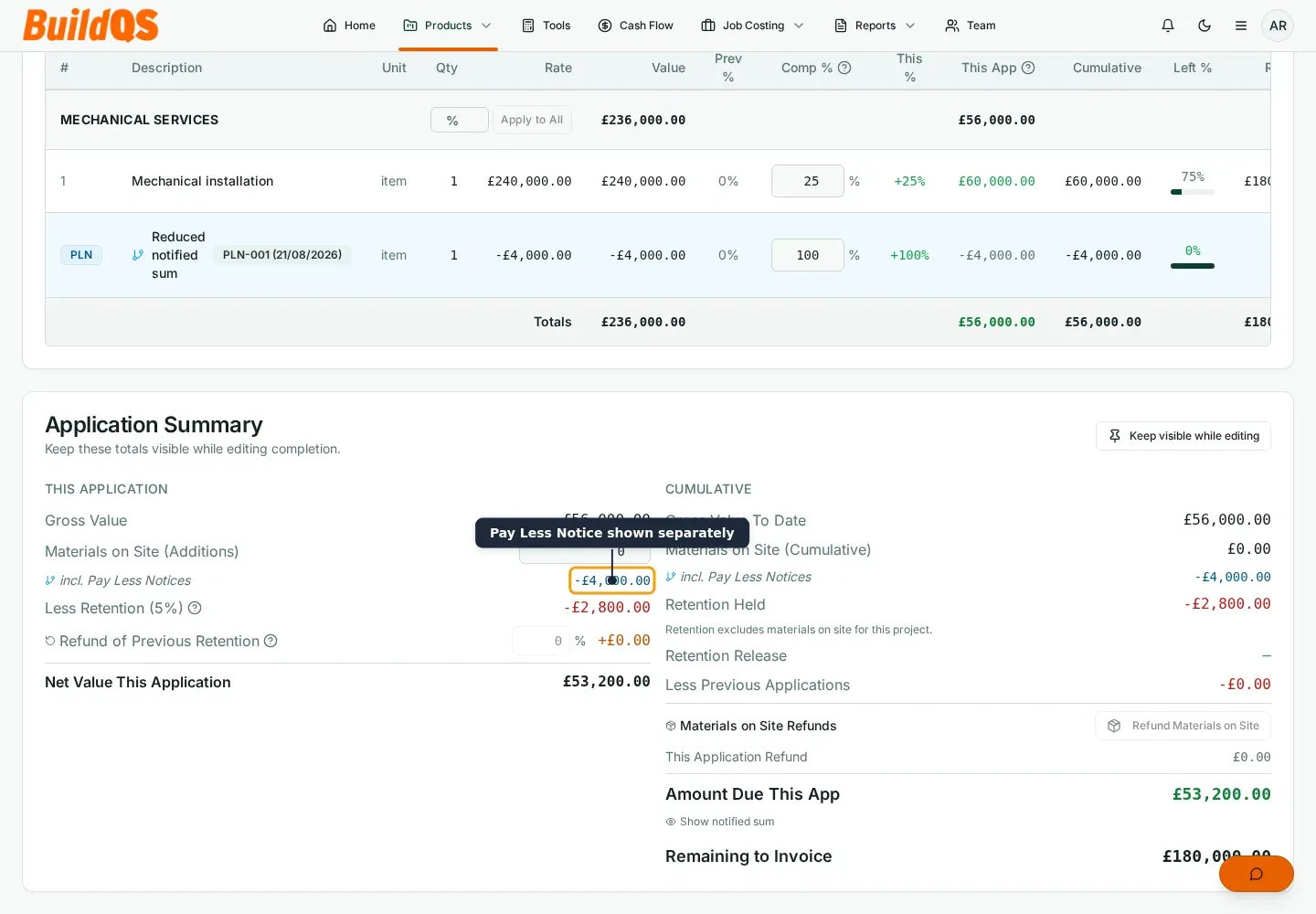Click the Materials on Site Refunds box icon
Screen dimensions: 1316x914
[671, 726]
